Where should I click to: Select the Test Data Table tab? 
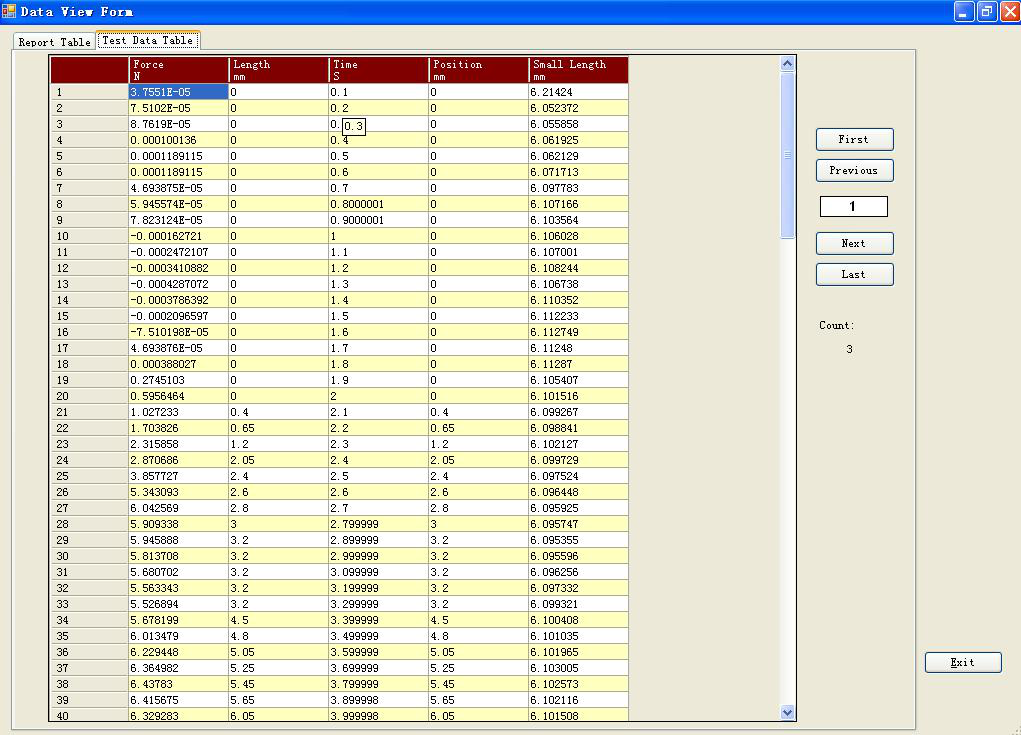[x=148, y=40]
